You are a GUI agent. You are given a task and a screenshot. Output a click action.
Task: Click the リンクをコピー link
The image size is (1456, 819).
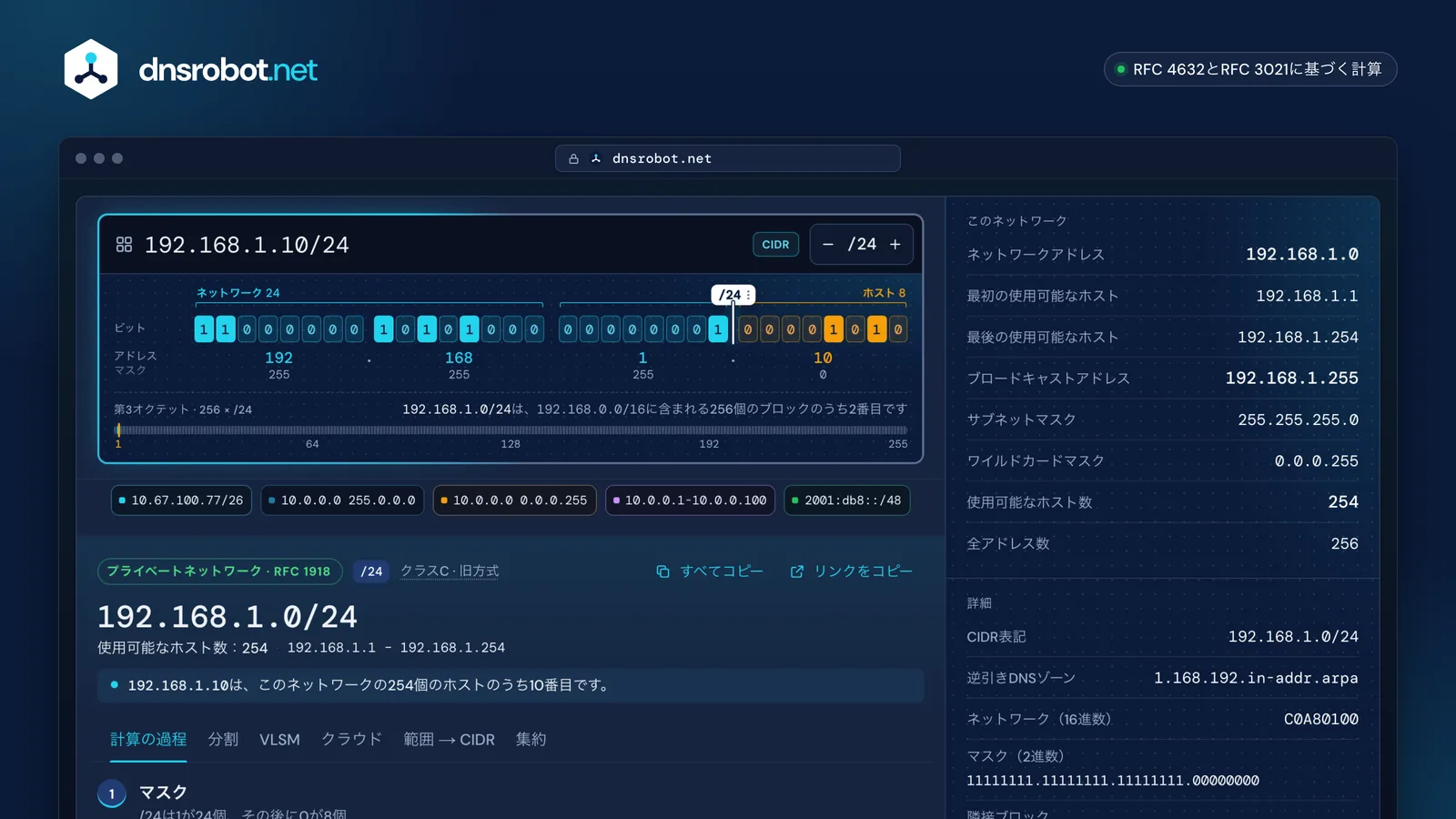[852, 571]
